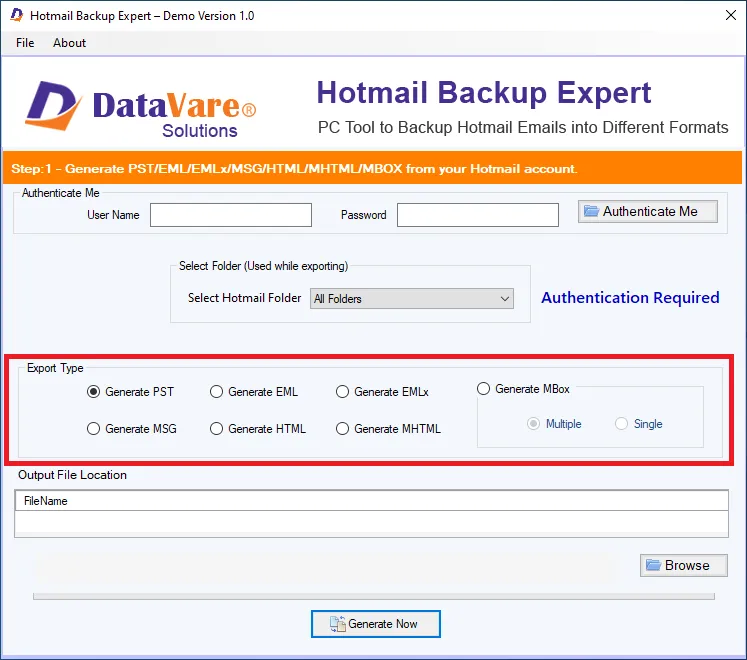Image resolution: width=747 pixels, height=660 pixels.
Task: Open the File menu
Action: 25,43
